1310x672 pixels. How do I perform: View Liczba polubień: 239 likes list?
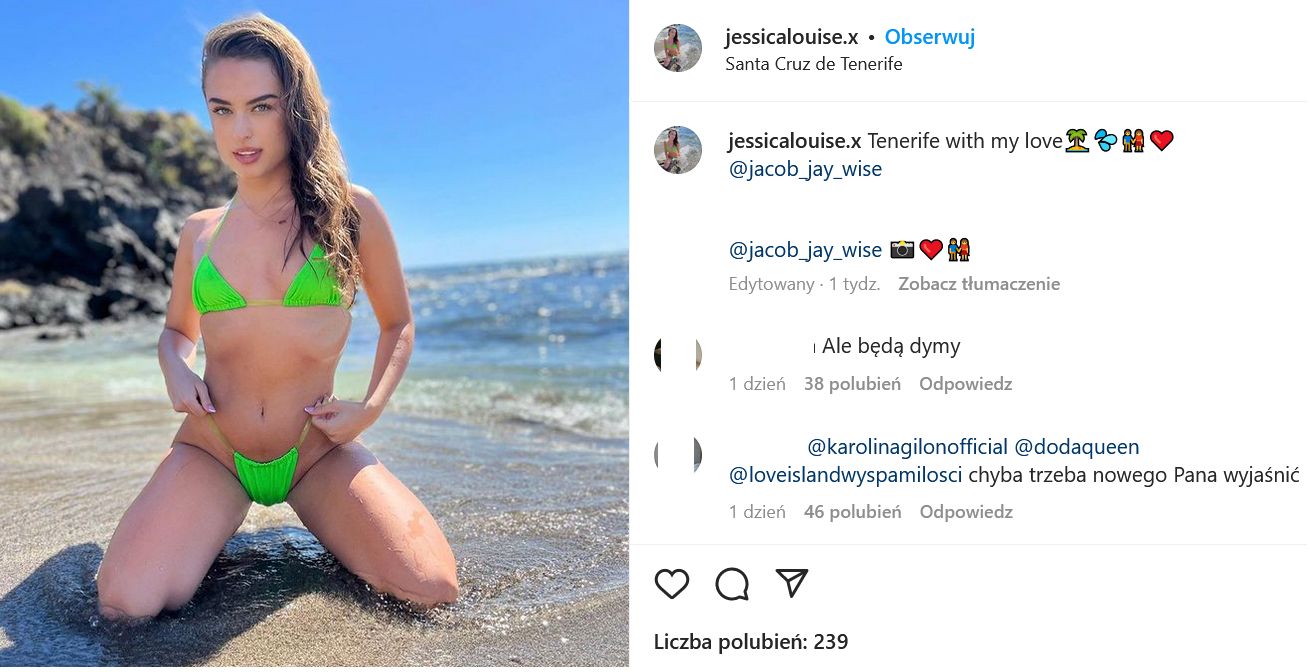tap(751, 642)
